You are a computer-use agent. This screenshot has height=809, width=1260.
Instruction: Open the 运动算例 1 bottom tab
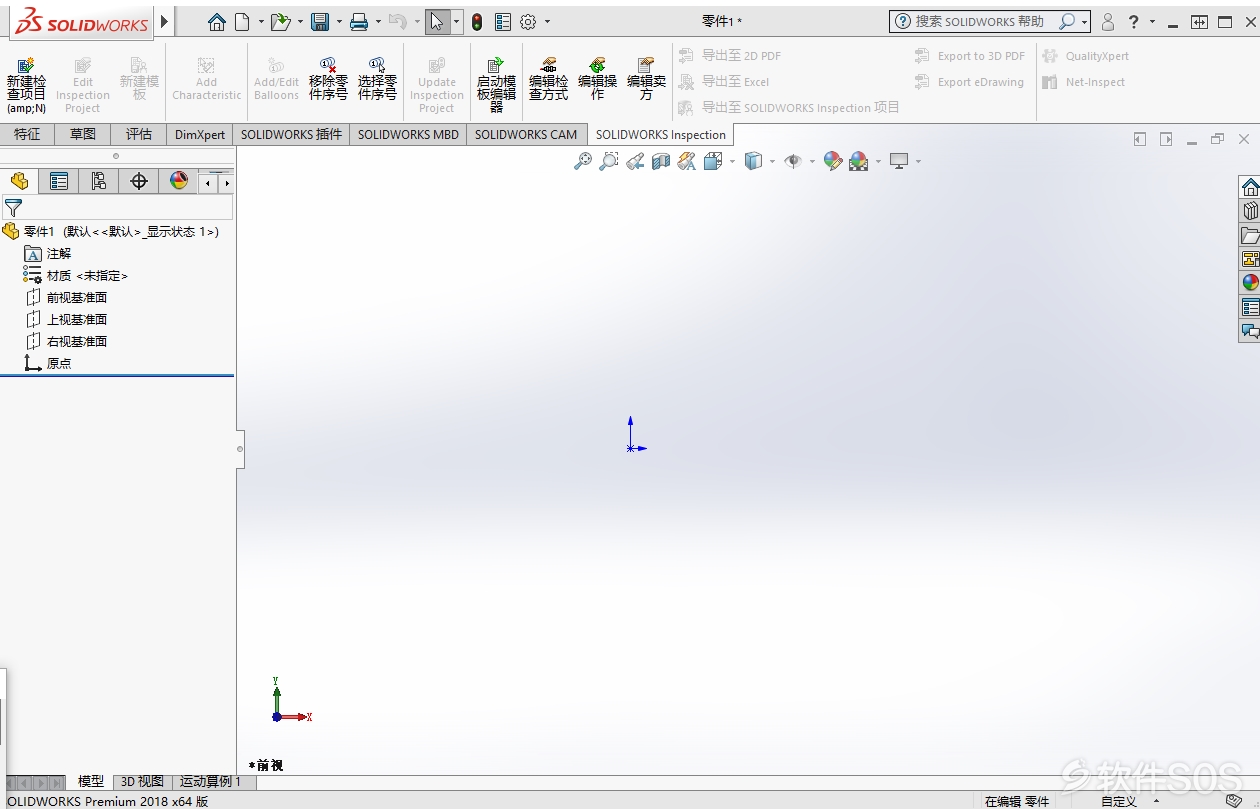tap(211, 782)
